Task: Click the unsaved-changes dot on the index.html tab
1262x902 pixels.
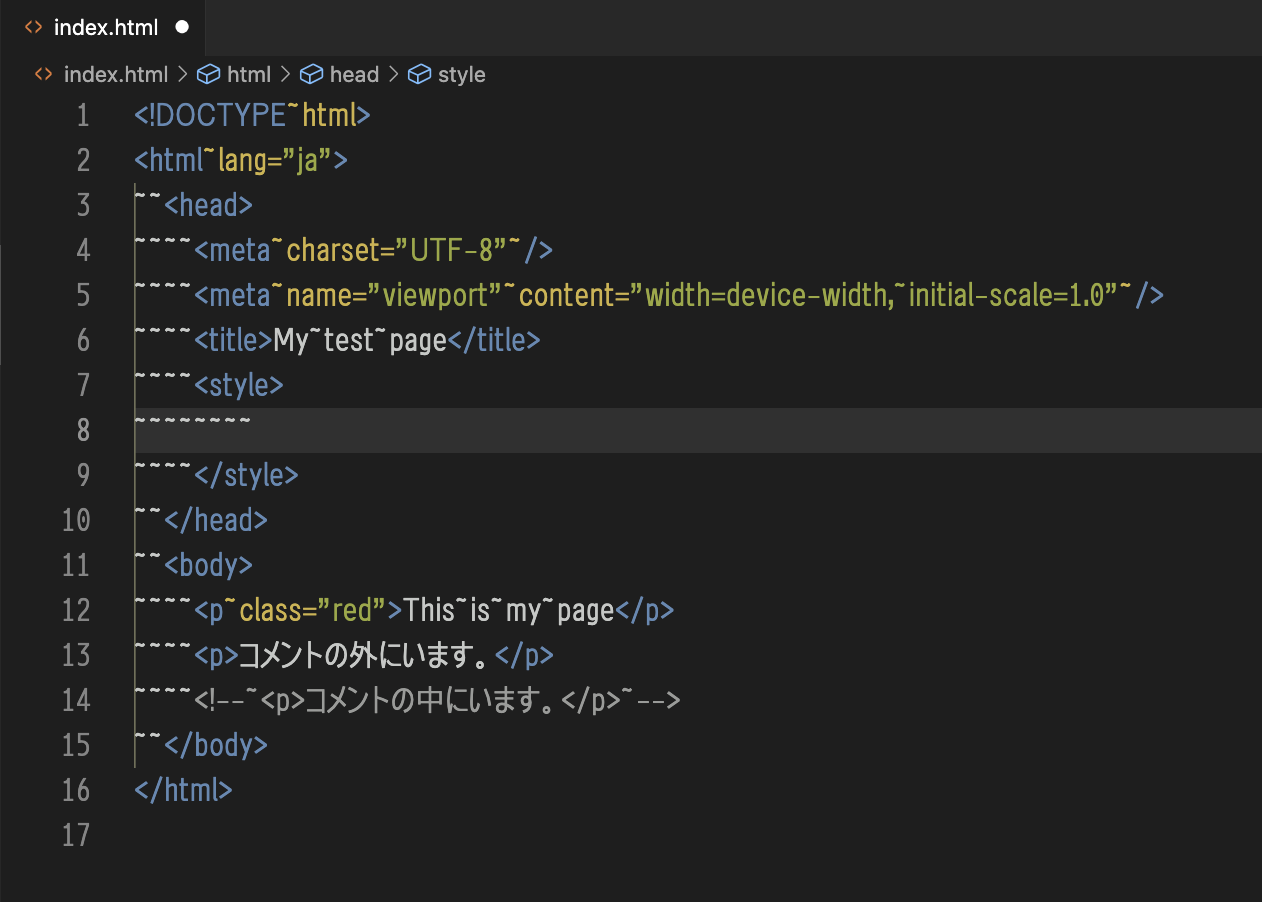Action: (182, 28)
